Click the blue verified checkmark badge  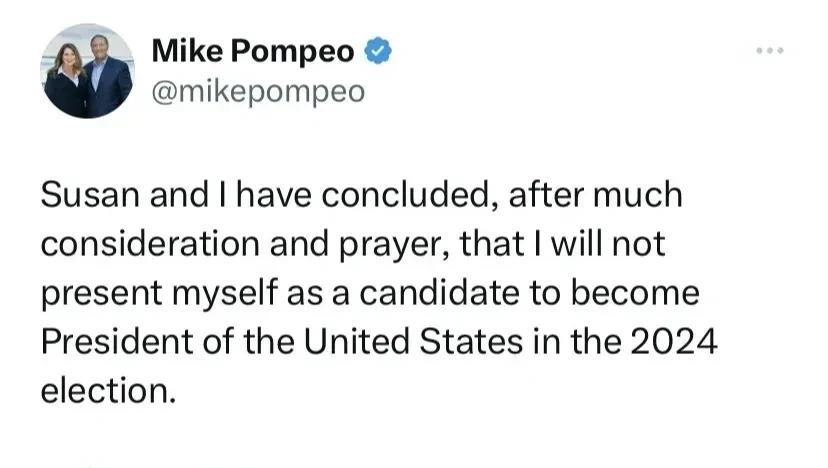click(x=377, y=51)
